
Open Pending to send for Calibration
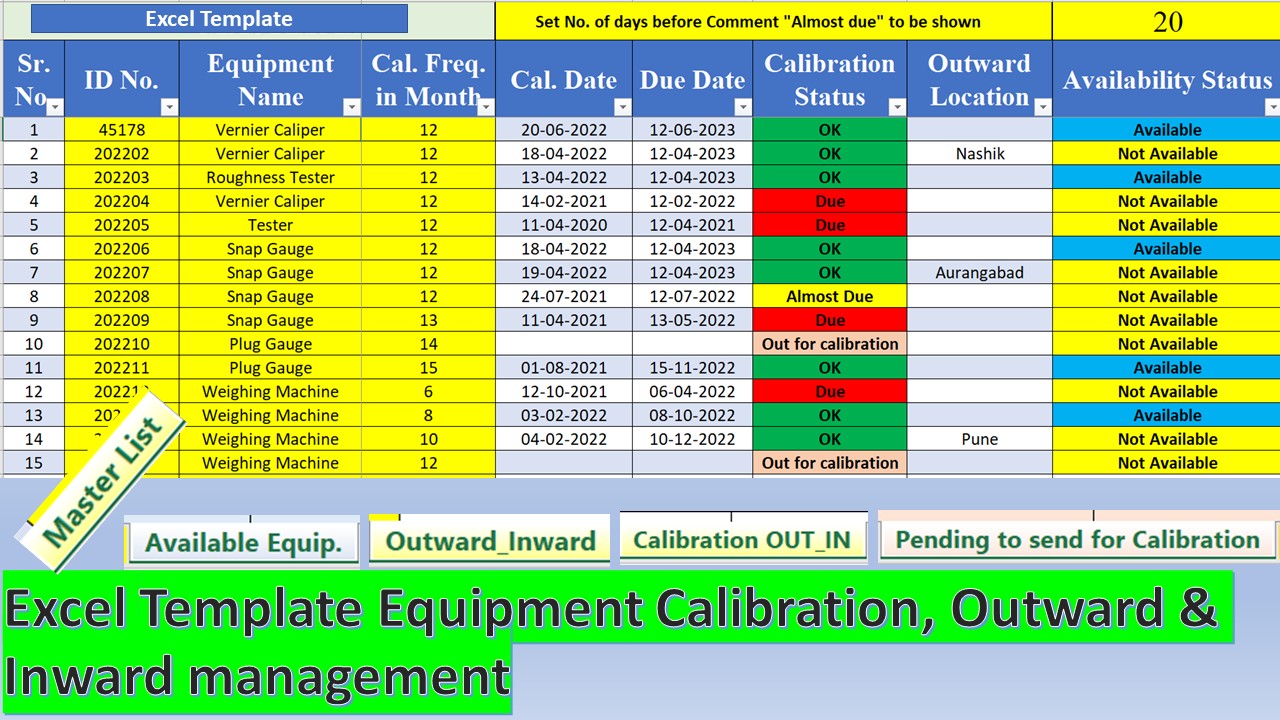[x=1077, y=540]
